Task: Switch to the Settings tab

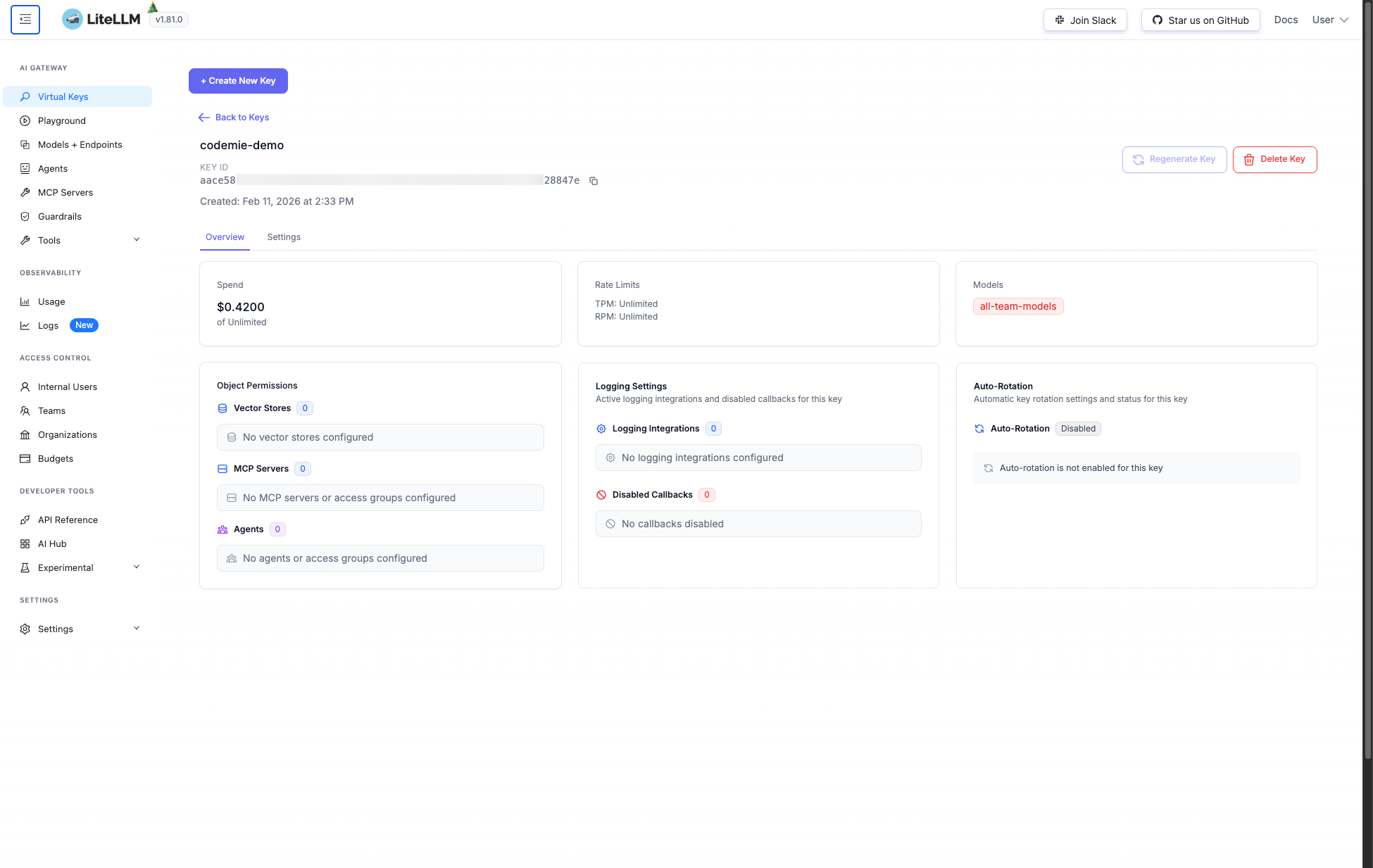Action: pyautogui.click(x=284, y=237)
